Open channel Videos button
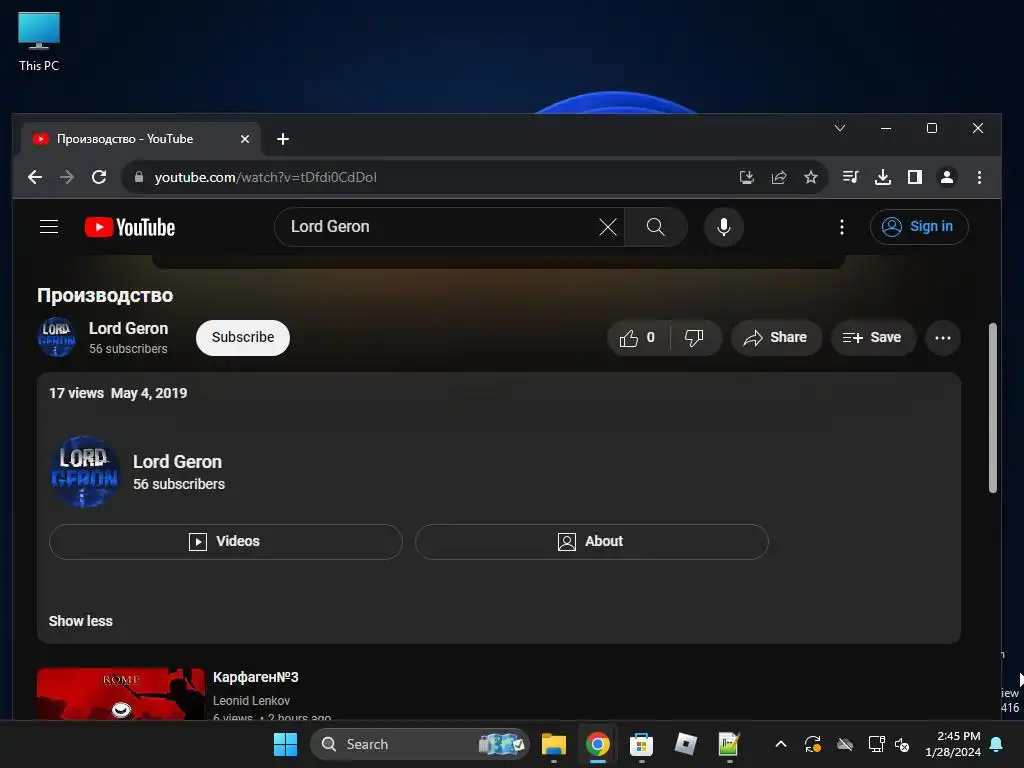1024x768 pixels. [x=225, y=541]
